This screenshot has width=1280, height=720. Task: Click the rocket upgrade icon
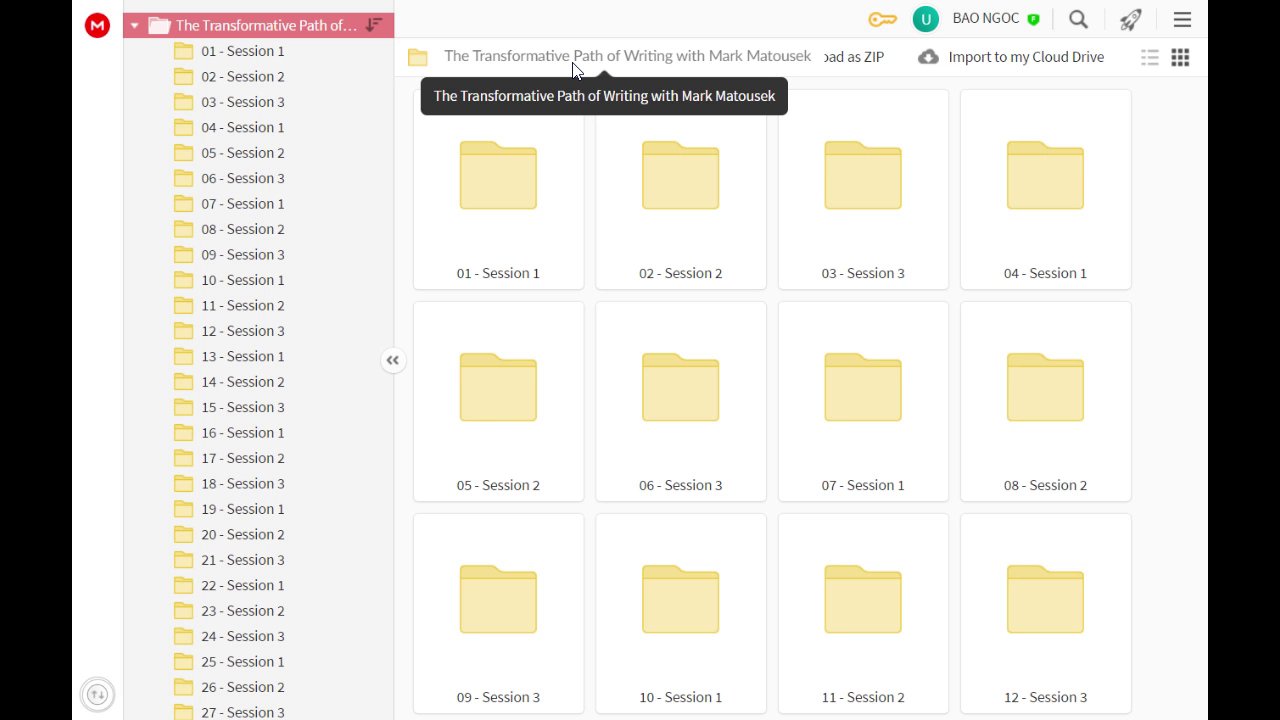point(1130,19)
